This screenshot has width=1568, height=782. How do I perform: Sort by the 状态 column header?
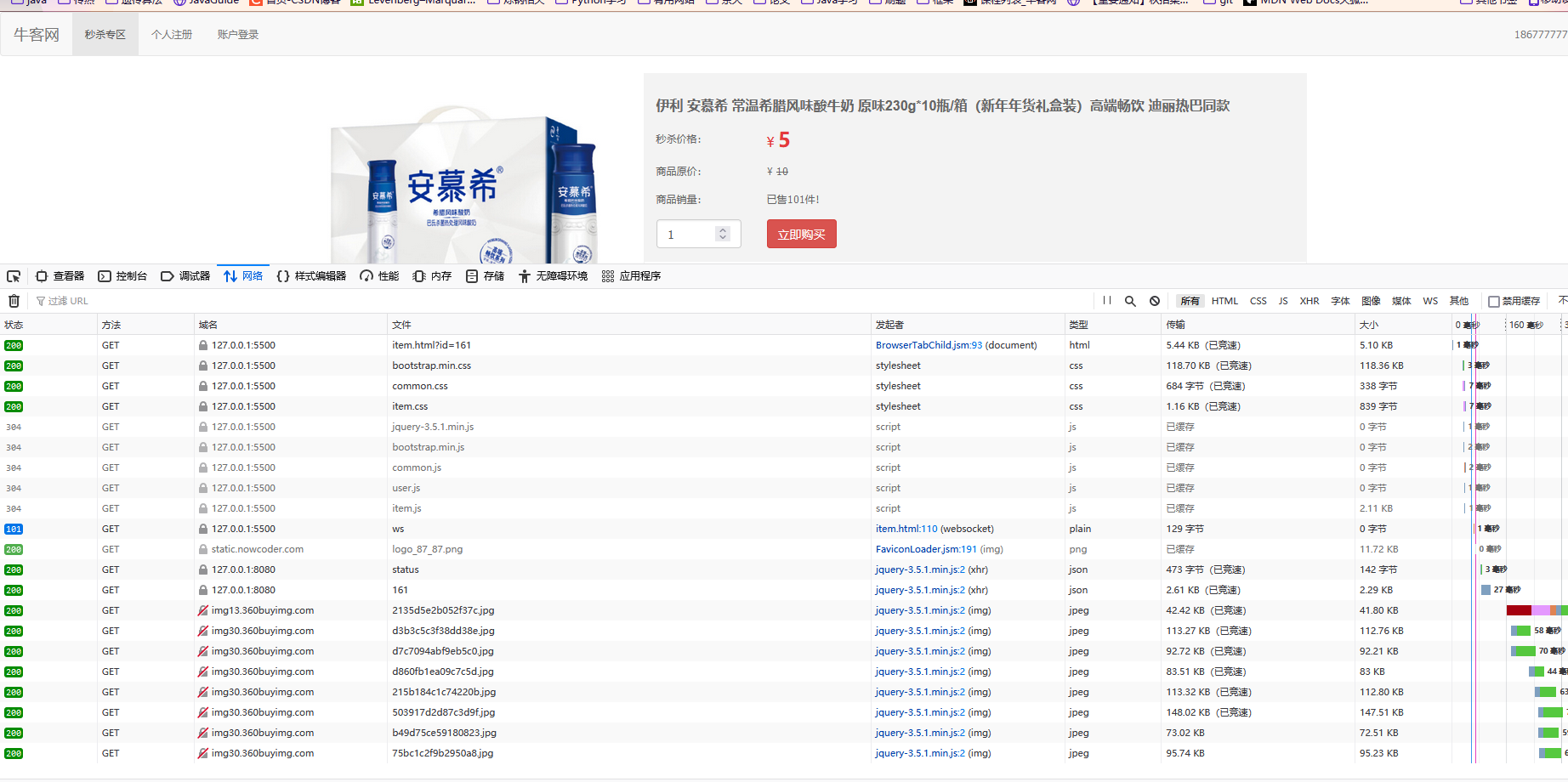tap(48, 325)
